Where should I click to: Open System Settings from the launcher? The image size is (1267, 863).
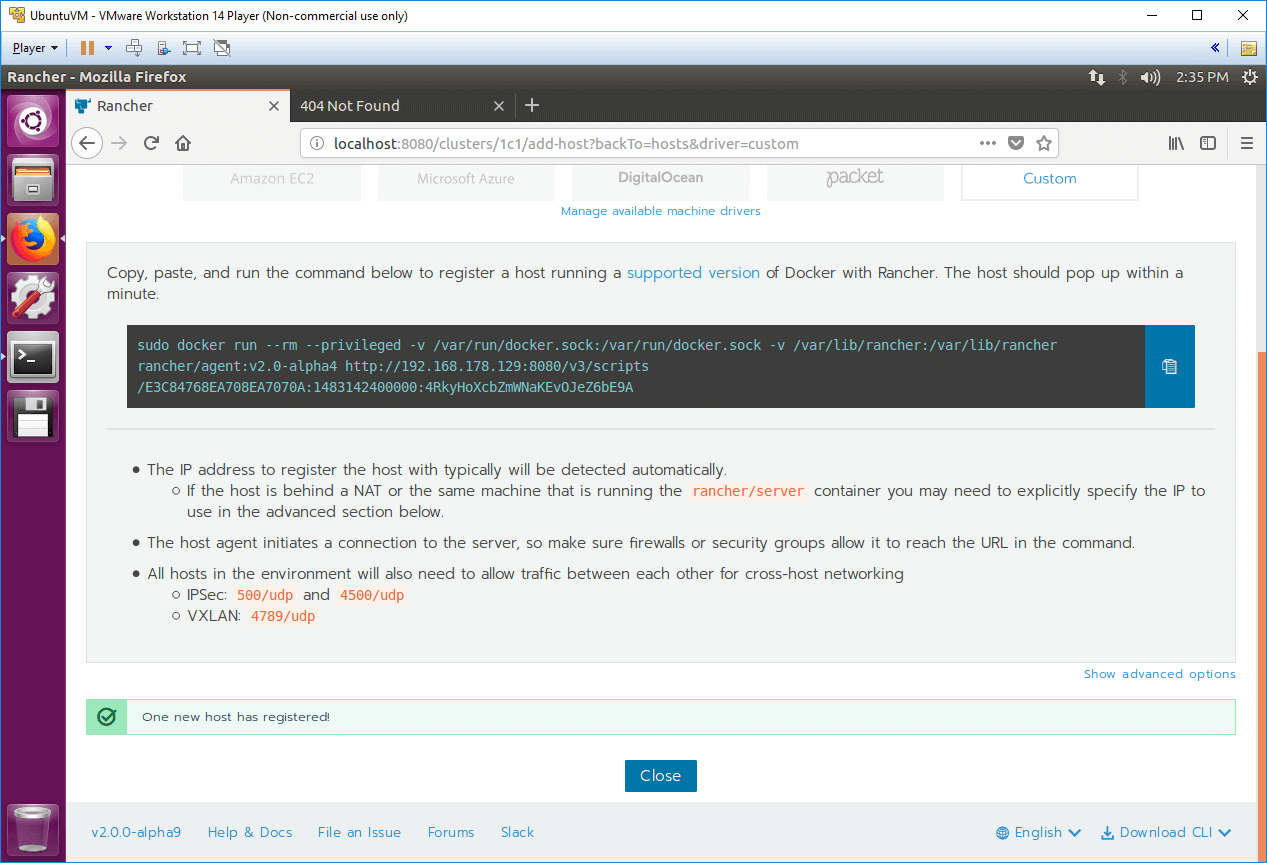33,298
